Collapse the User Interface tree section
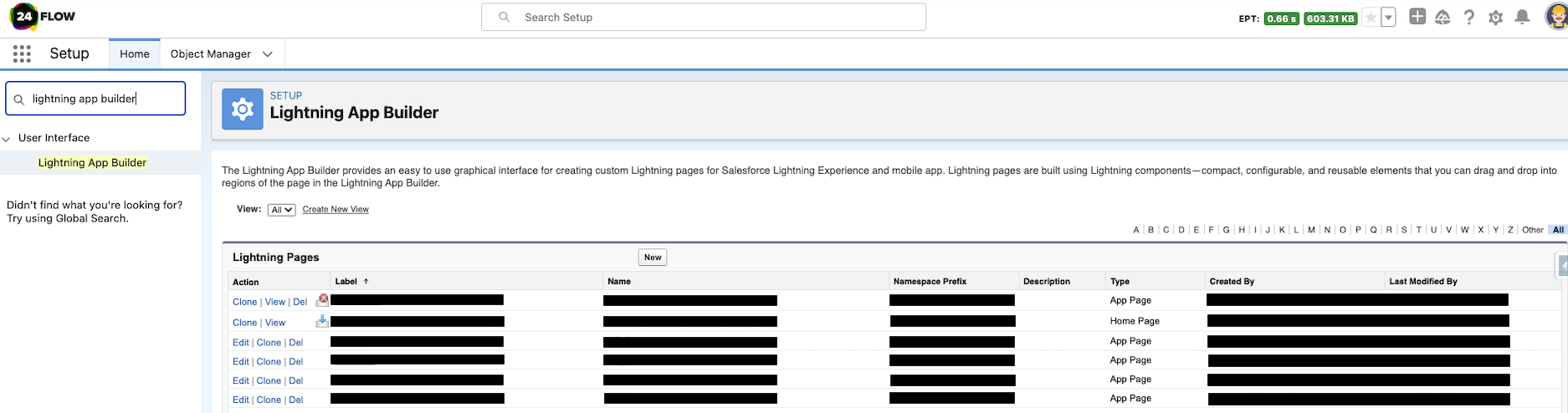The image size is (1568, 413). 7,139
